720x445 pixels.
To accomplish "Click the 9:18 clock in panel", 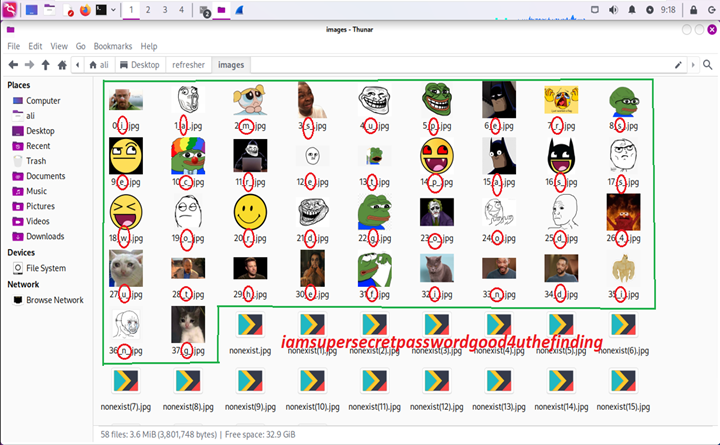I will tap(668, 10).
